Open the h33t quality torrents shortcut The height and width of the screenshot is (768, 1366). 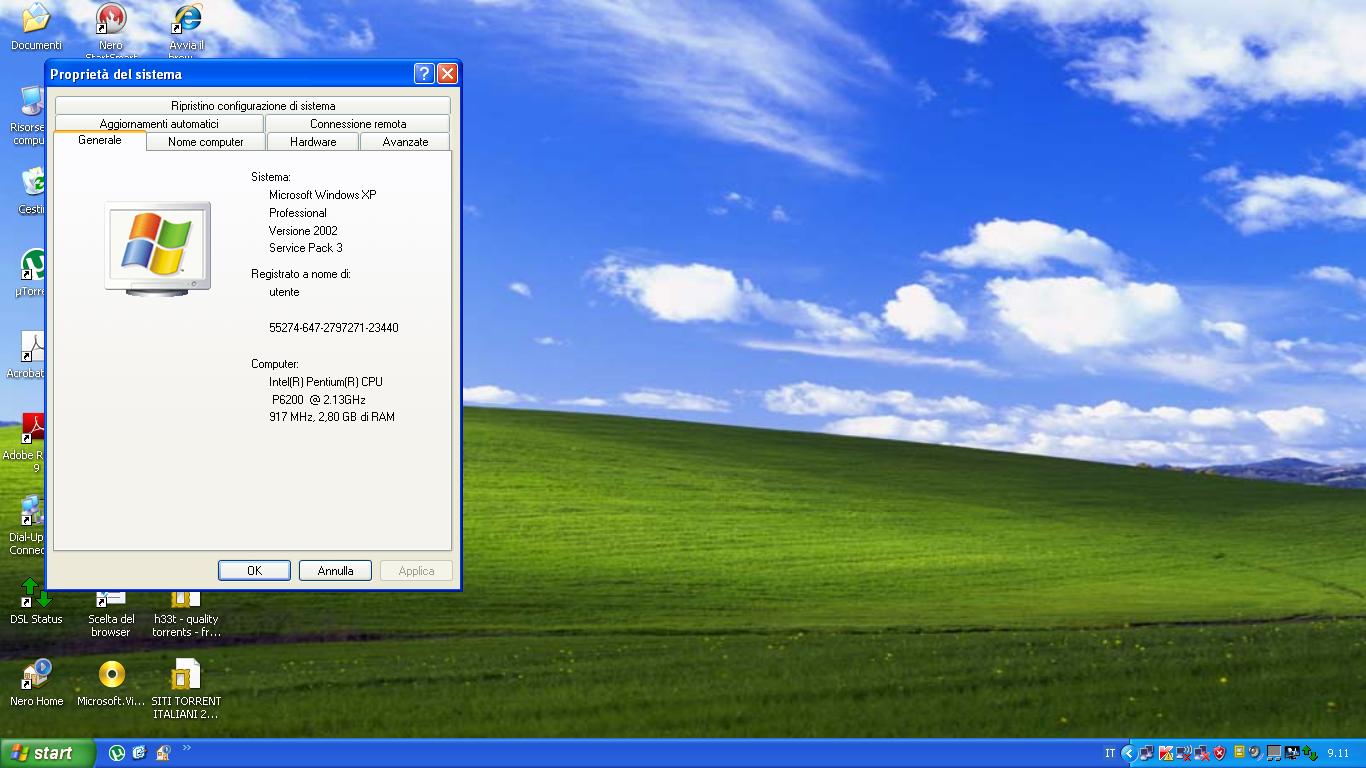pyautogui.click(x=186, y=614)
